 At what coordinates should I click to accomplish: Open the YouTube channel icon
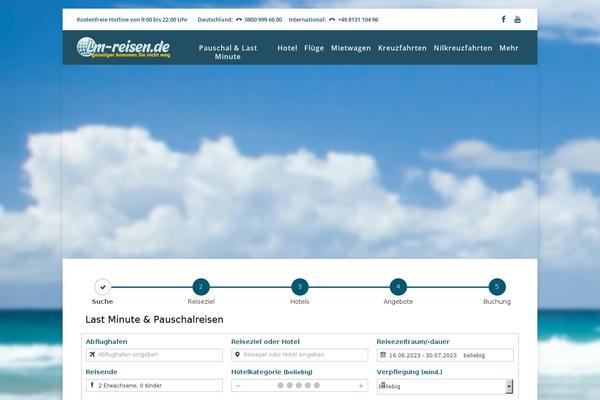517,20
